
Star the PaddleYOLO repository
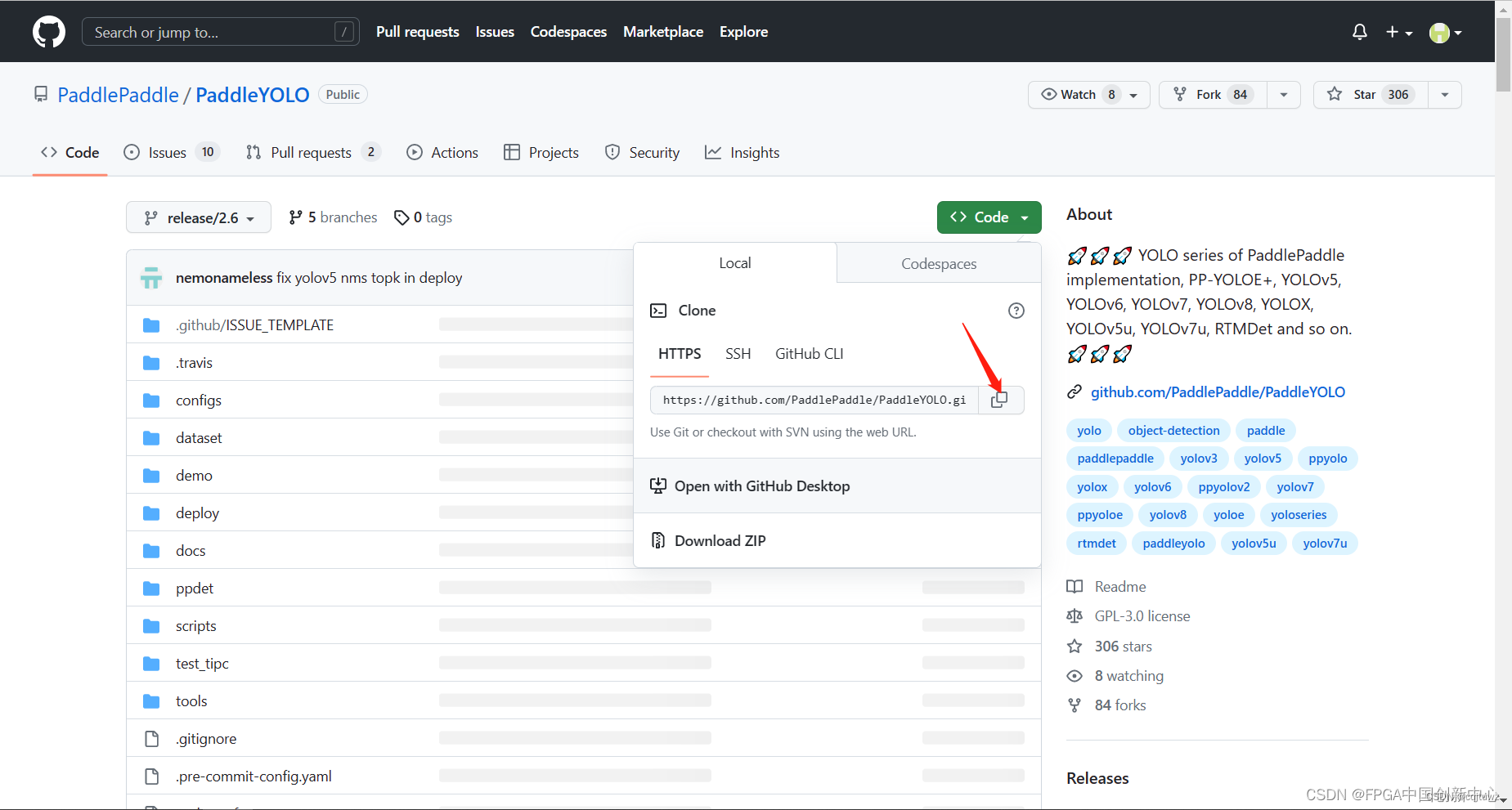click(1371, 95)
